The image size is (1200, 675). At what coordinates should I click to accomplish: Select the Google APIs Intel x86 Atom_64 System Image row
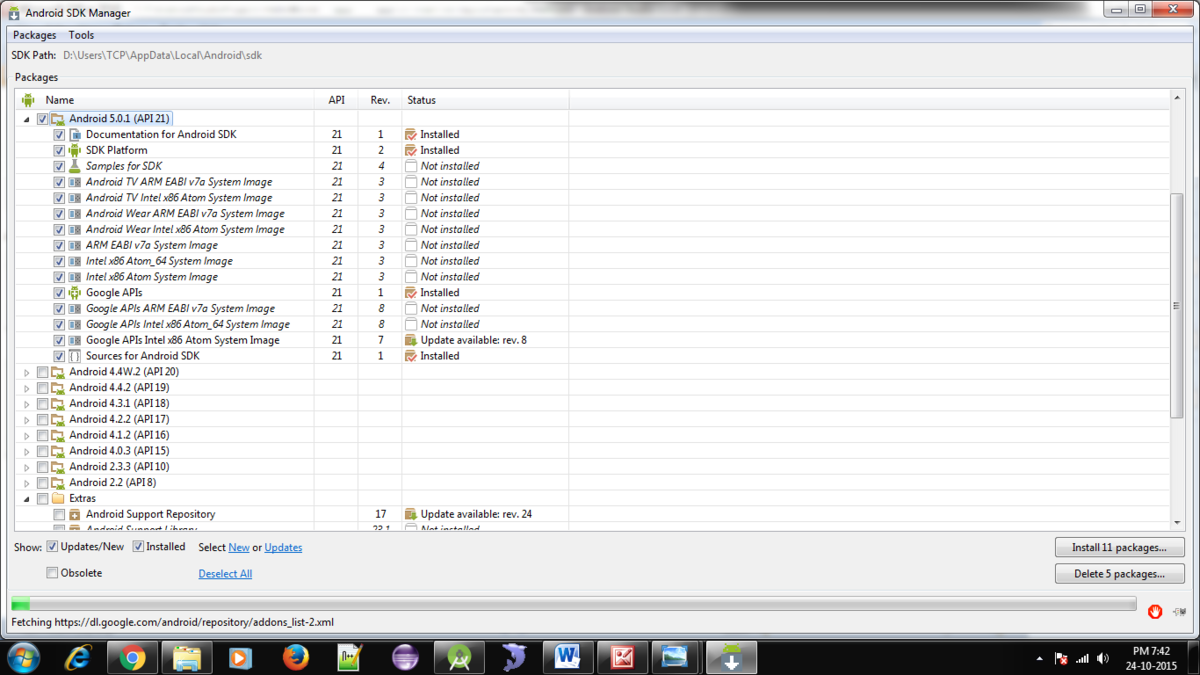593,324
